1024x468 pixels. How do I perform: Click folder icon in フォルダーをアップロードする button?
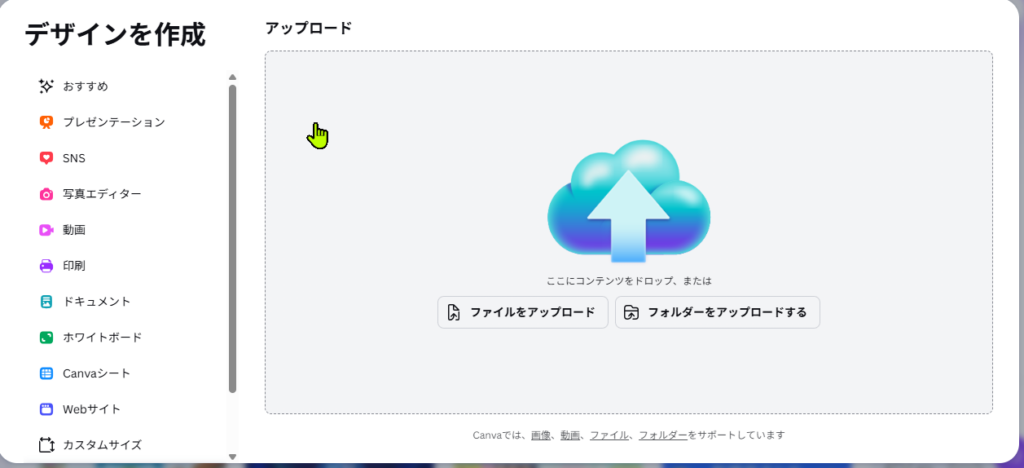click(631, 312)
